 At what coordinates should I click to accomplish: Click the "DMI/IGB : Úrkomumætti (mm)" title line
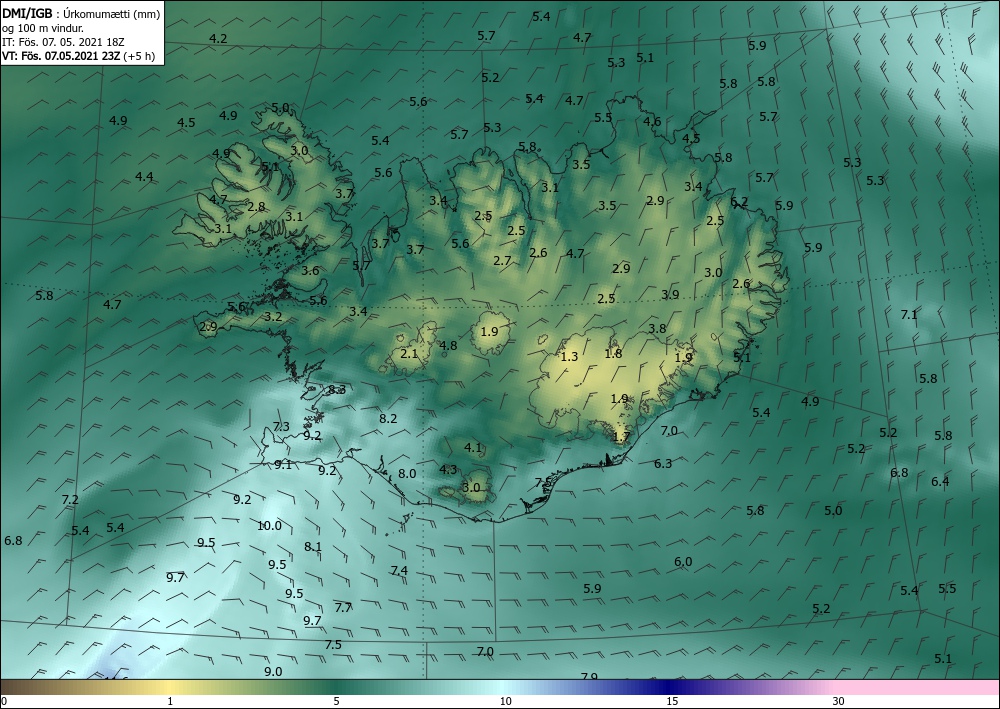(81, 14)
